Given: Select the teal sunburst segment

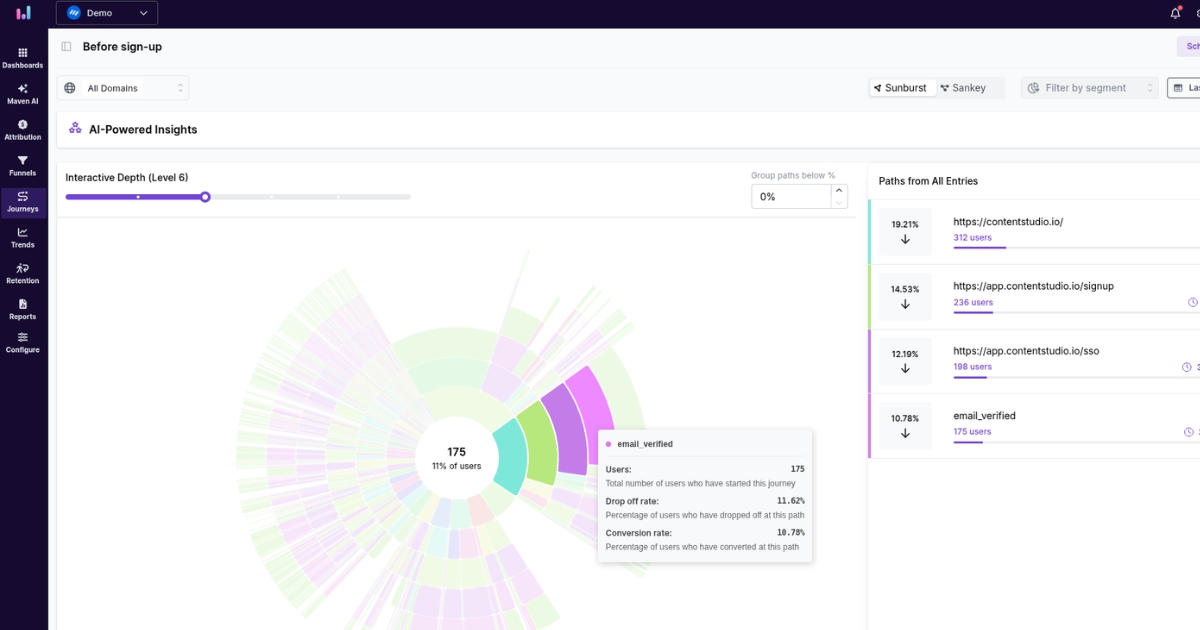Looking at the screenshot, I should pyautogui.click(x=510, y=456).
